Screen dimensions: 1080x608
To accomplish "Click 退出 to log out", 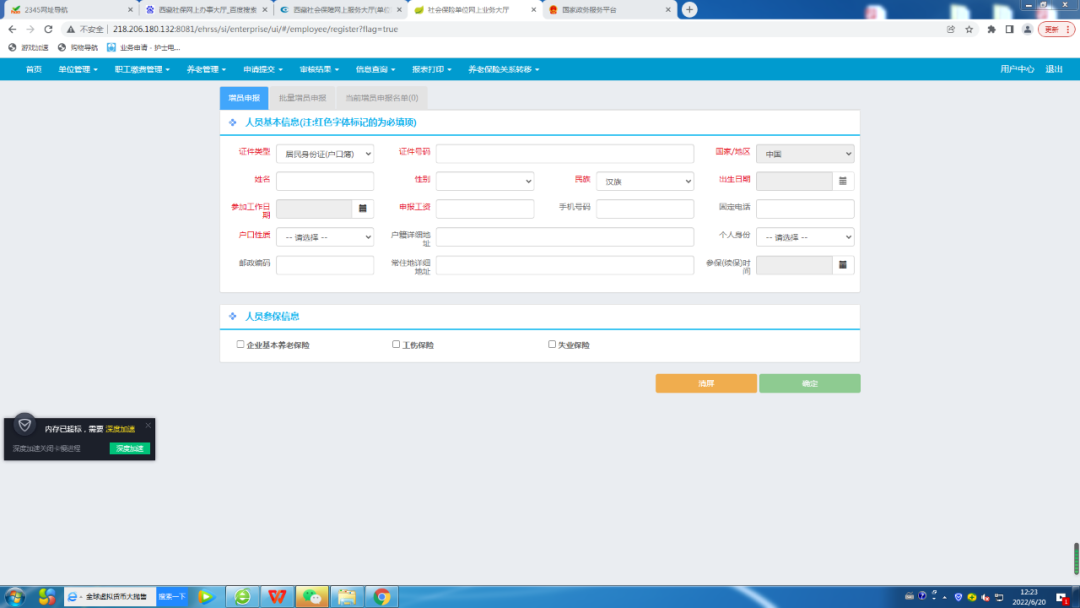I will tap(1054, 70).
